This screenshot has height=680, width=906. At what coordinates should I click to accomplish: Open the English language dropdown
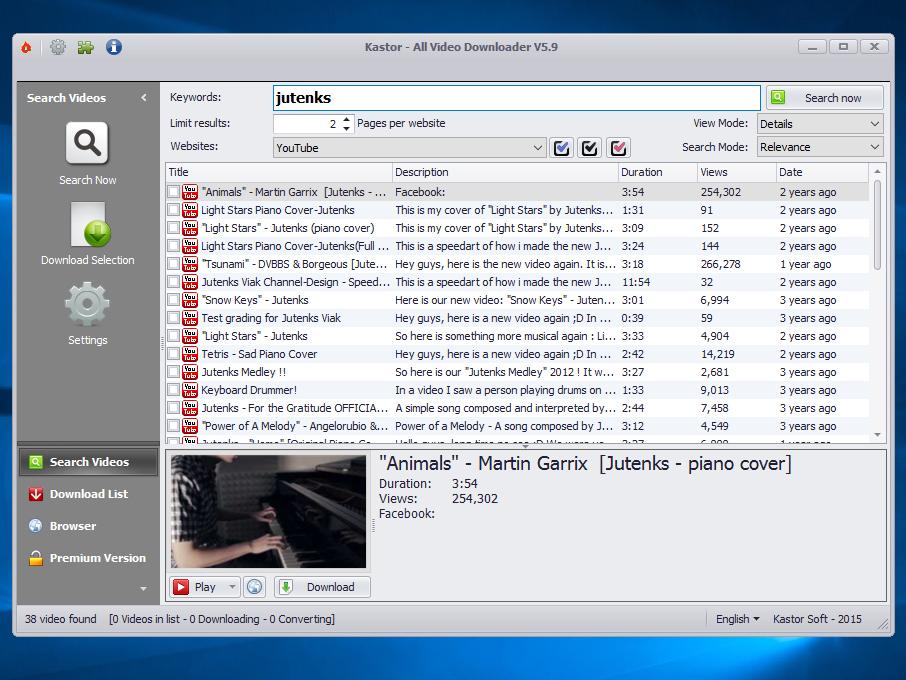(x=737, y=619)
